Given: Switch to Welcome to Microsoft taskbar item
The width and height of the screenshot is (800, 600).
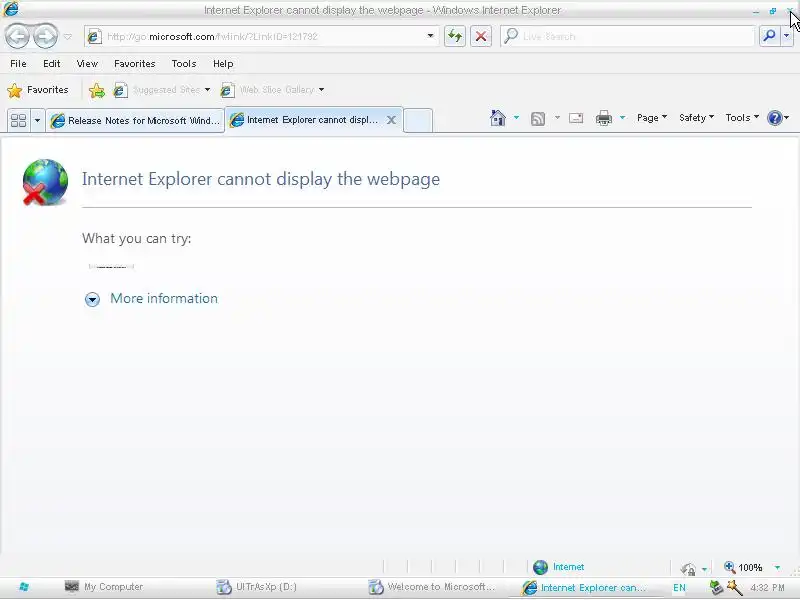Looking at the screenshot, I should 432,587.
